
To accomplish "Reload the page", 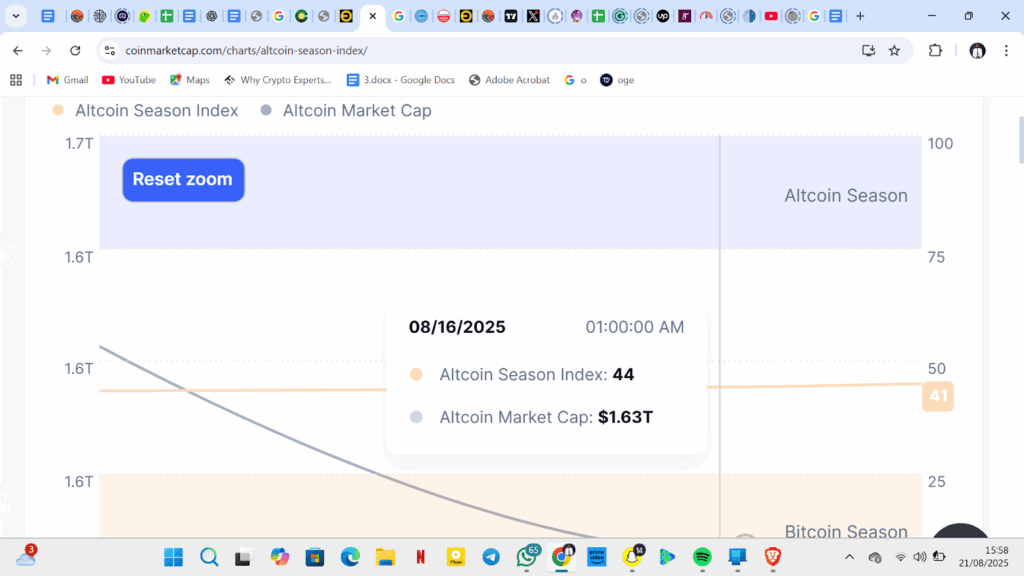I will click(x=75, y=50).
